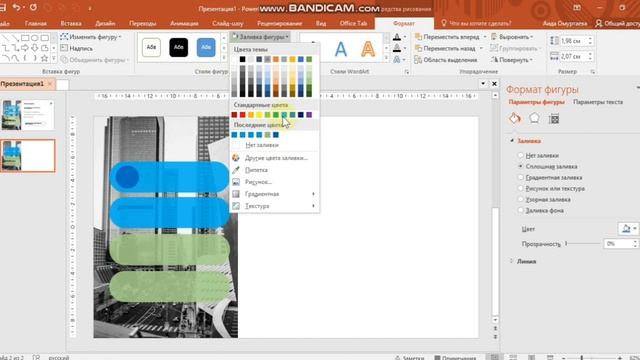Choose the white outlined shape style preset

point(151,47)
